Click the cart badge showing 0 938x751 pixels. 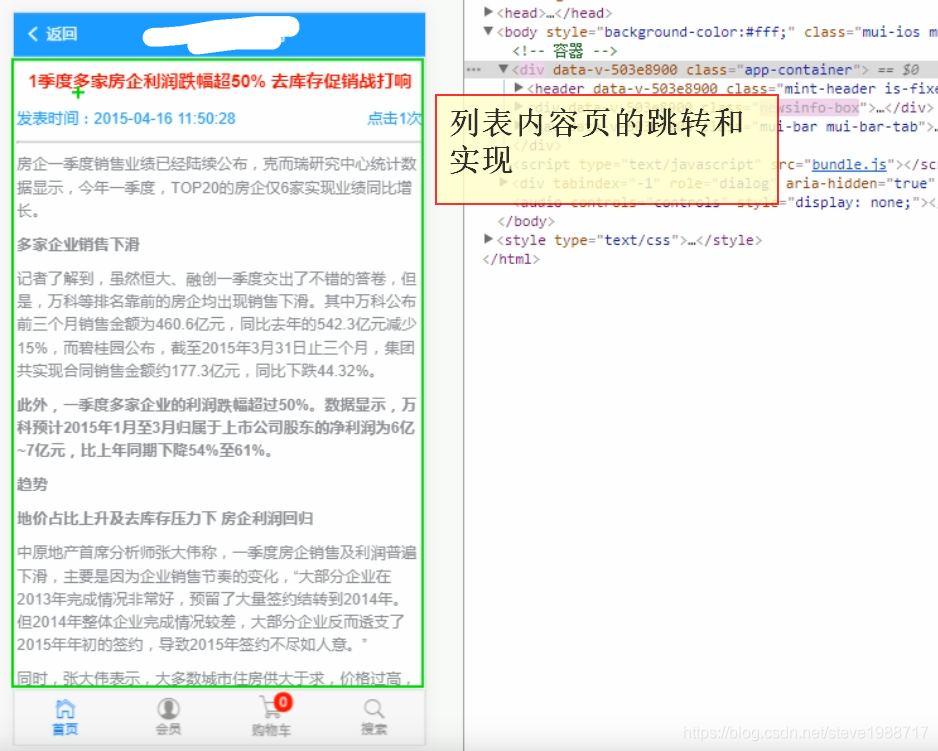[283, 701]
